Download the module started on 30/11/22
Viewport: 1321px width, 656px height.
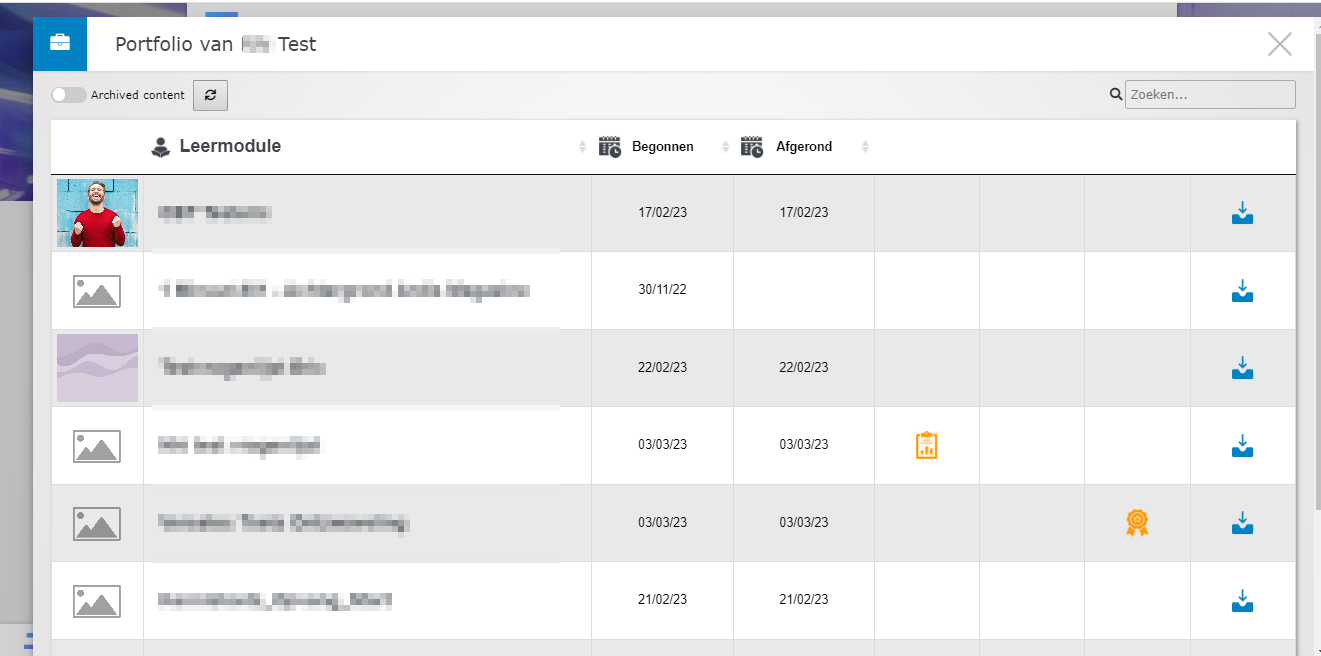pyautogui.click(x=1242, y=291)
